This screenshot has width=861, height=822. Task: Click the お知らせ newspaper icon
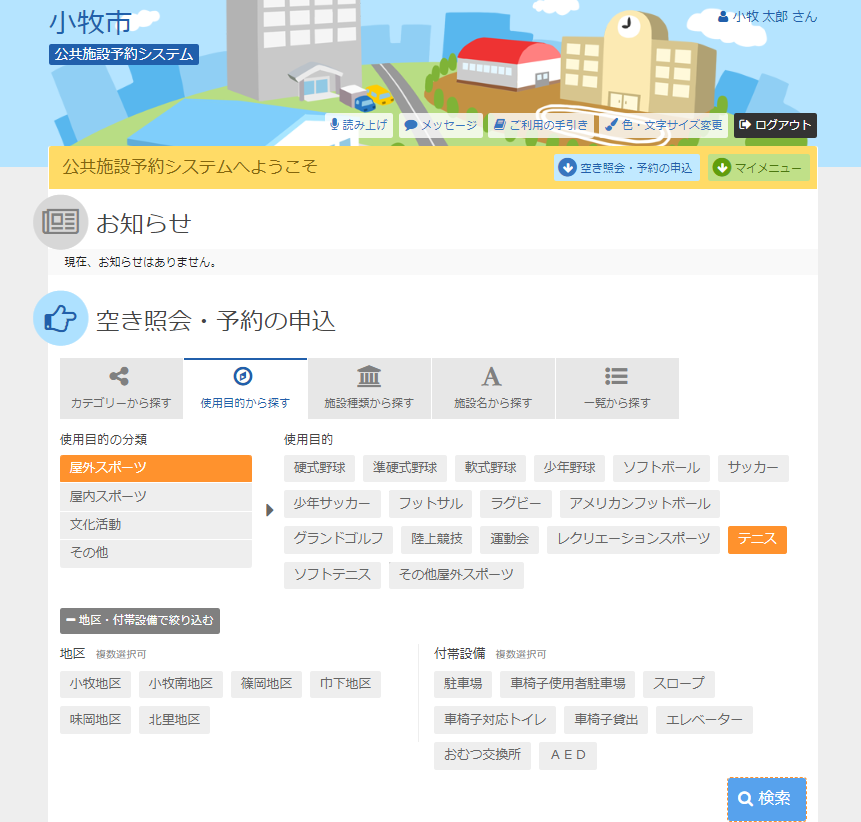[59, 222]
